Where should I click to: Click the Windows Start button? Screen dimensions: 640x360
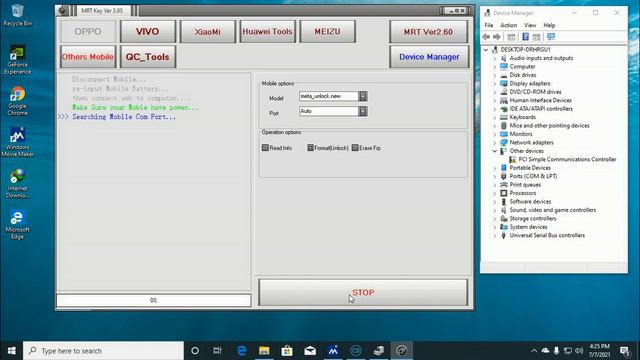coord(11,351)
